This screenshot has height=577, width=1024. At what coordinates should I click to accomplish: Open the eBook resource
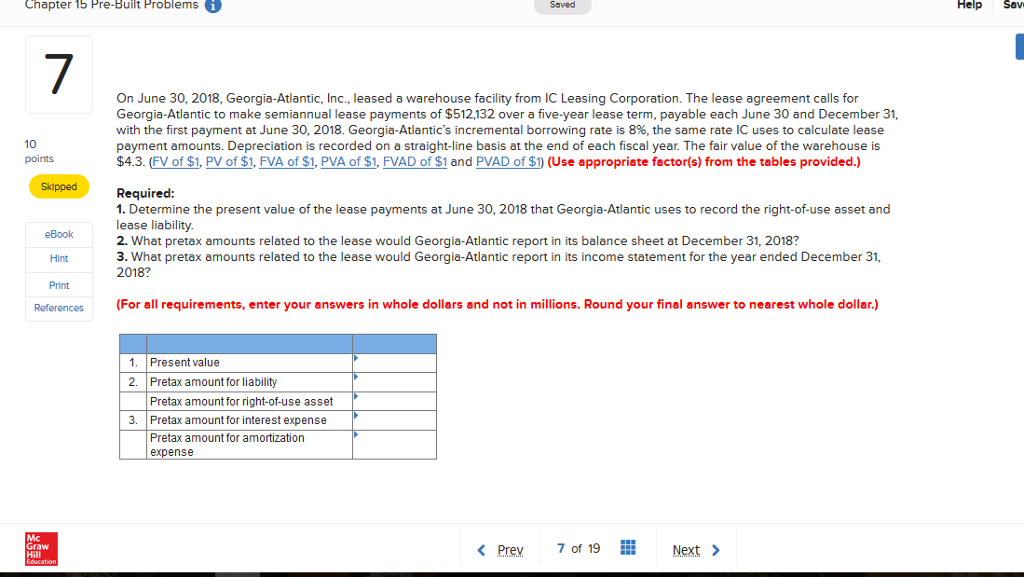pyautogui.click(x=59, y=234)
